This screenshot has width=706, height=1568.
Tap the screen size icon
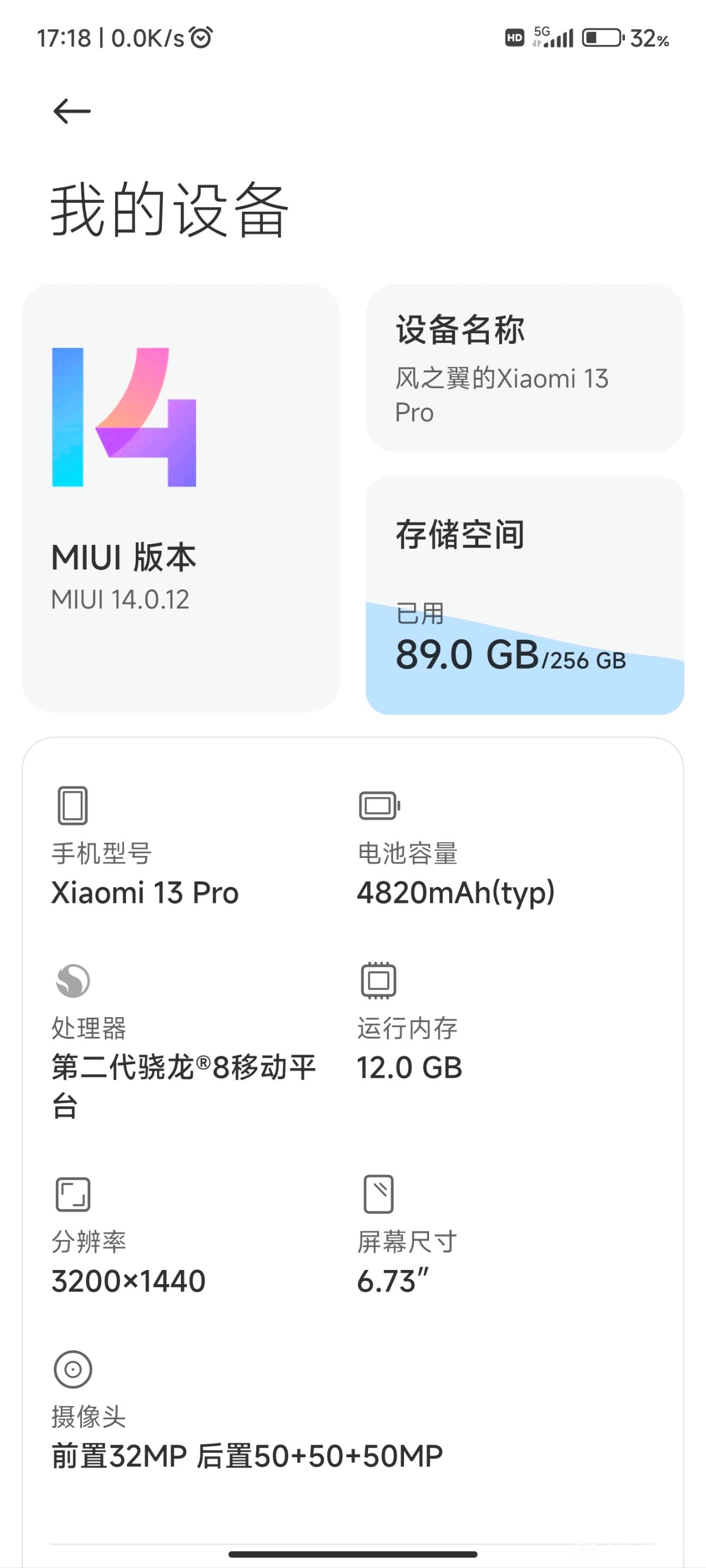pyautogui.click(x=379, y=1194)
